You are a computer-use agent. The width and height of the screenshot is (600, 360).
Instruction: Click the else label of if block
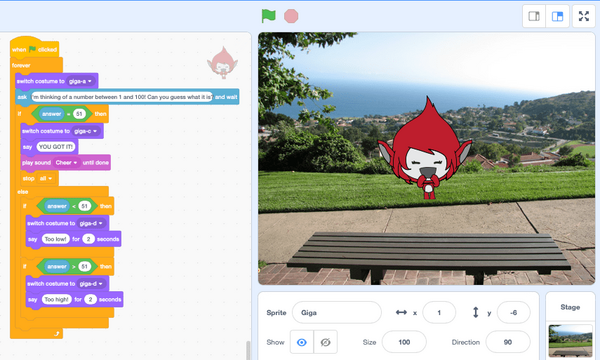pyautogui.click(x=23, y=192)
